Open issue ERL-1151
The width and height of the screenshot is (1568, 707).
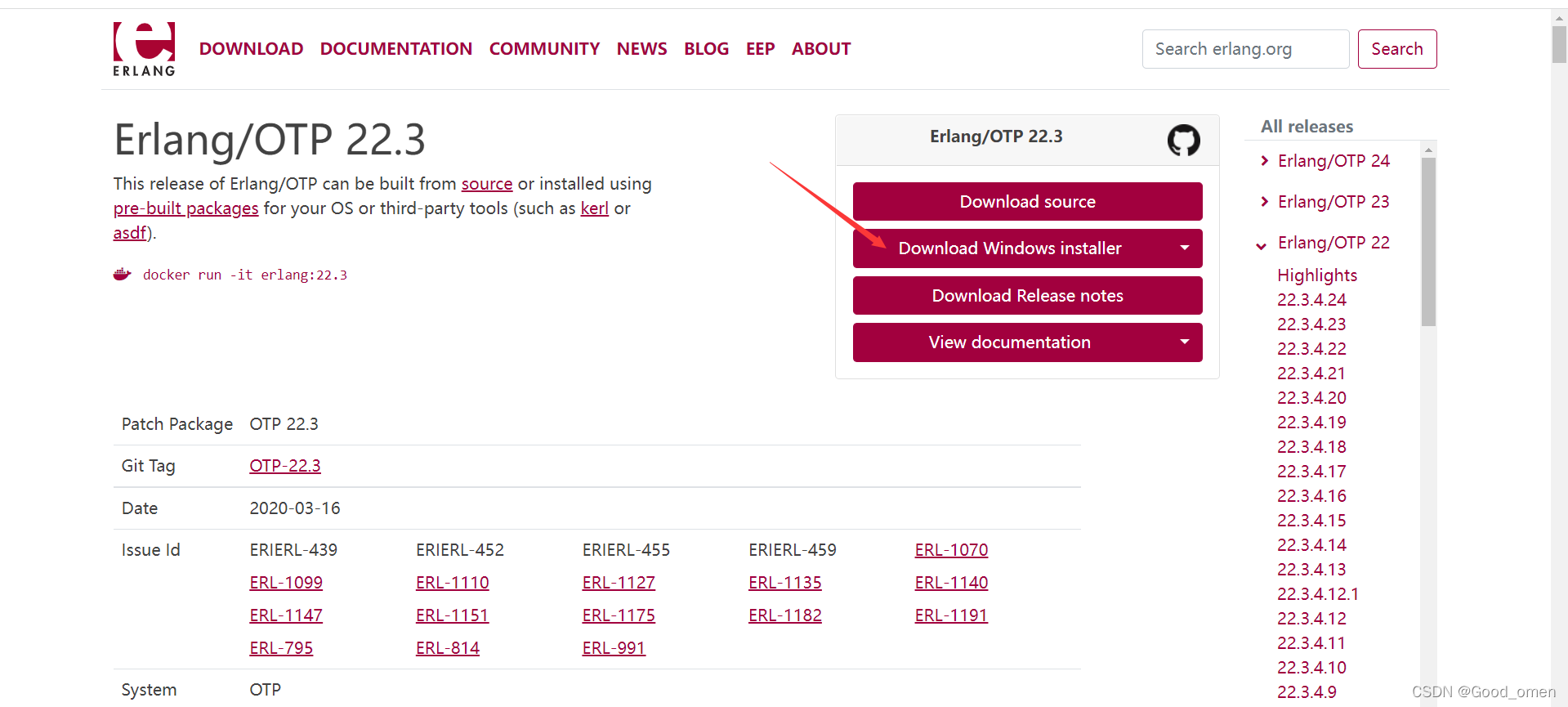452,615
